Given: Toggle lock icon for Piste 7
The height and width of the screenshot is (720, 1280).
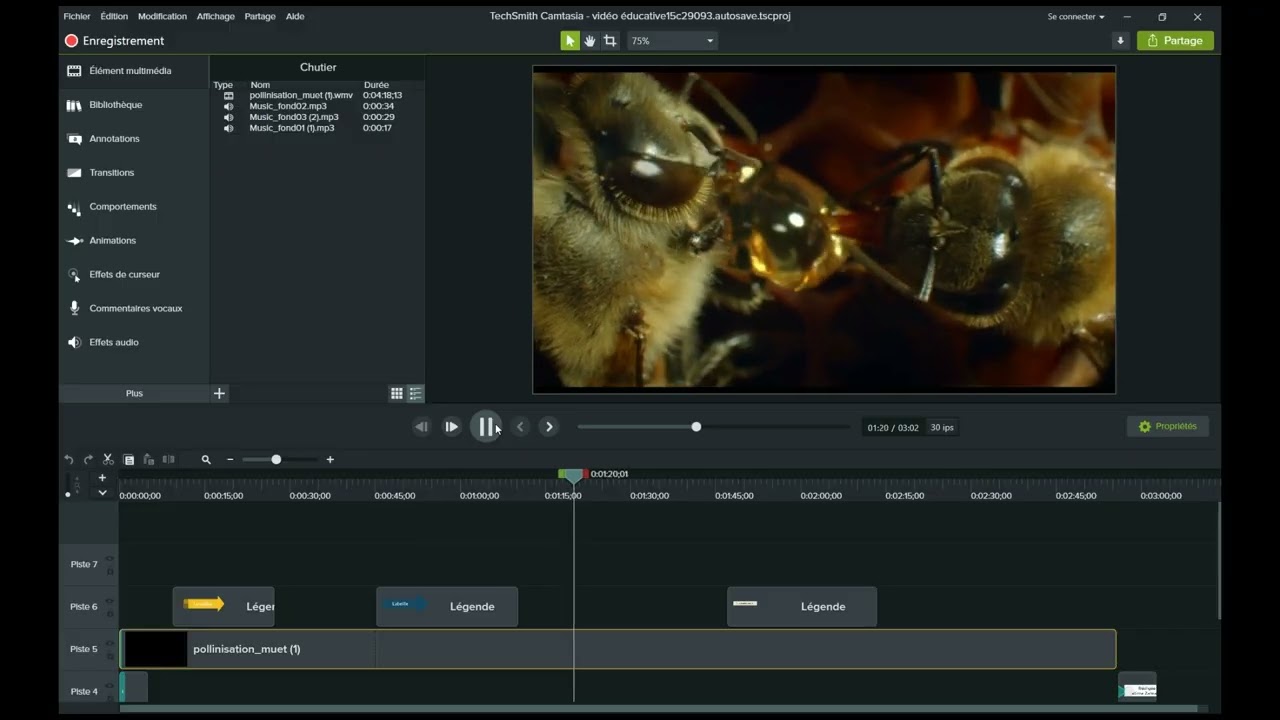Looking at the screenshot, I should coord(110,571).
